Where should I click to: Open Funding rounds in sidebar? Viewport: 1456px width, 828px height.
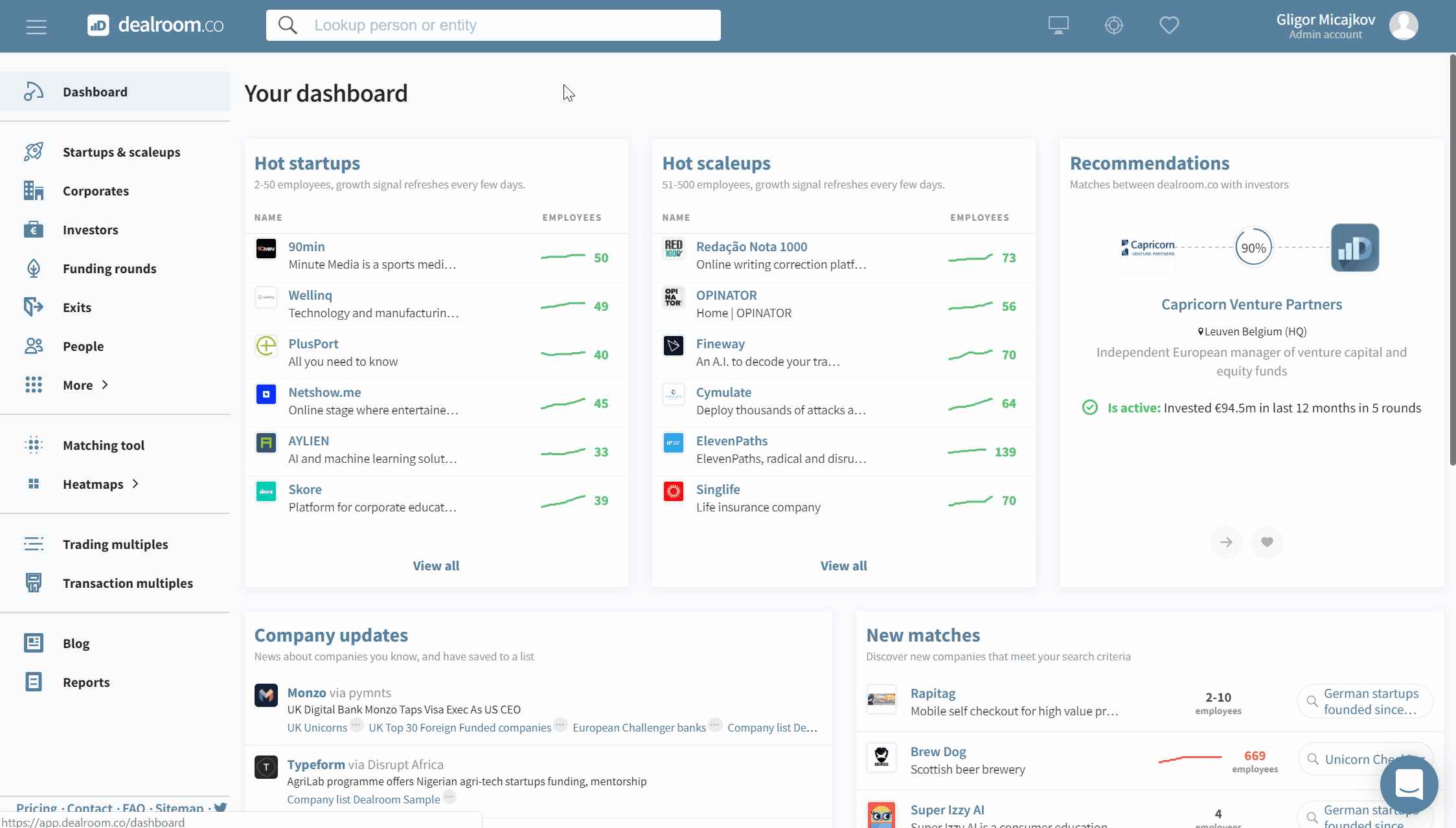(x=109, y=268)
